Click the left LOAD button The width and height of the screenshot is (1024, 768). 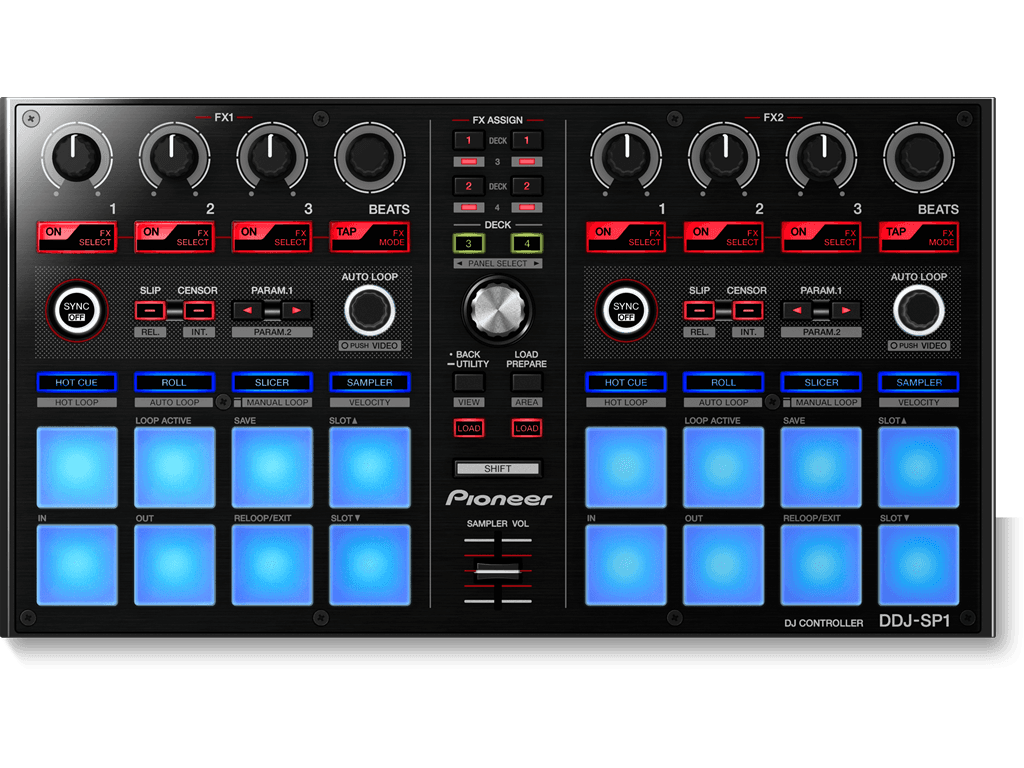coord(468,428)
